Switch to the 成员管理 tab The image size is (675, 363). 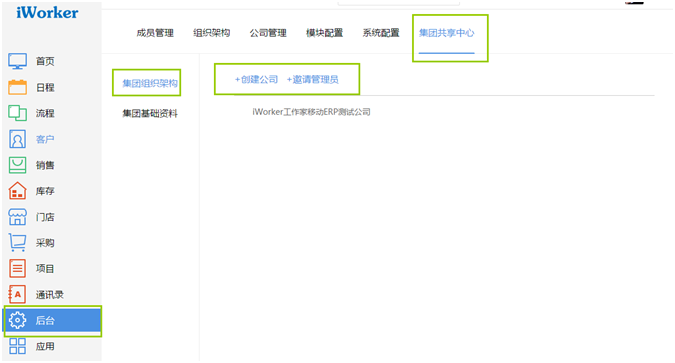[x=155, y=33]
